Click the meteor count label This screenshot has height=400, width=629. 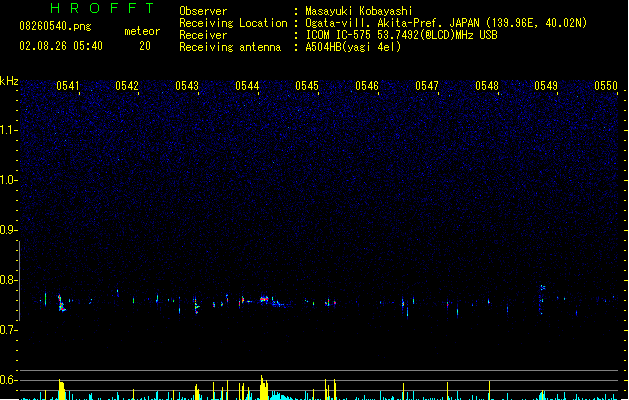pyautogui.click(x=142, y=31)
